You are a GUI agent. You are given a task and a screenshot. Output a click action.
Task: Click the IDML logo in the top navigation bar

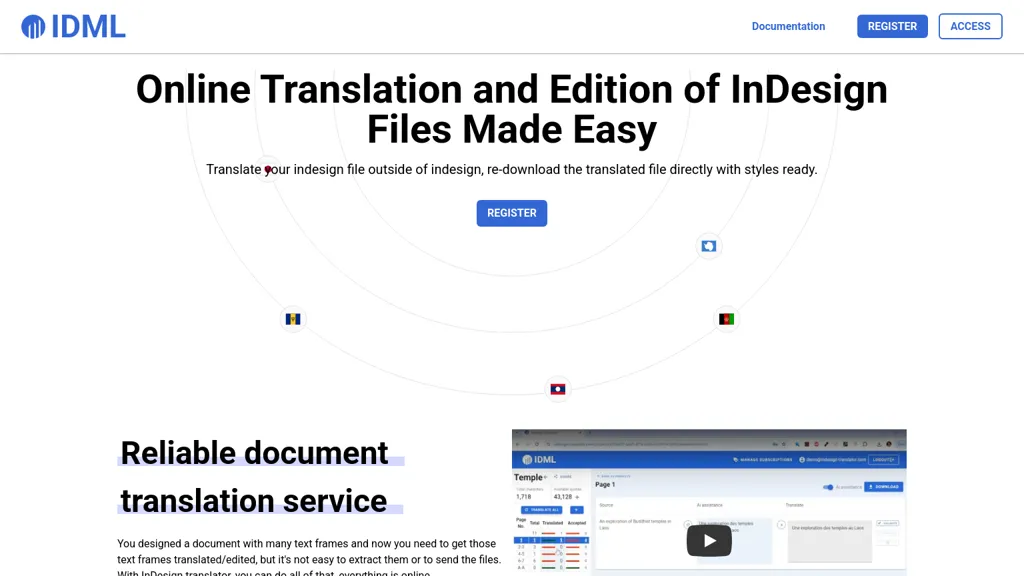[x=74, y=26]
